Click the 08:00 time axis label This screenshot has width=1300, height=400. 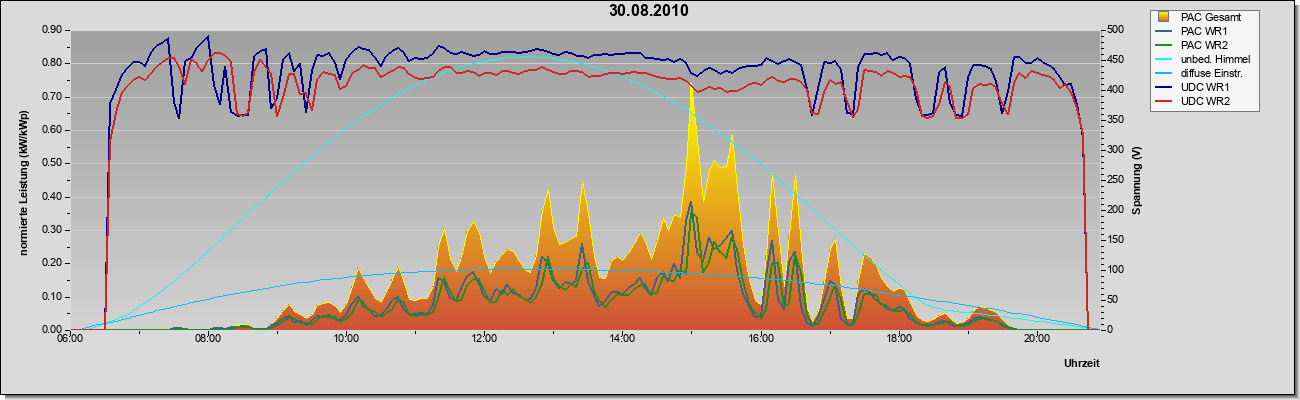coord(208,339)
